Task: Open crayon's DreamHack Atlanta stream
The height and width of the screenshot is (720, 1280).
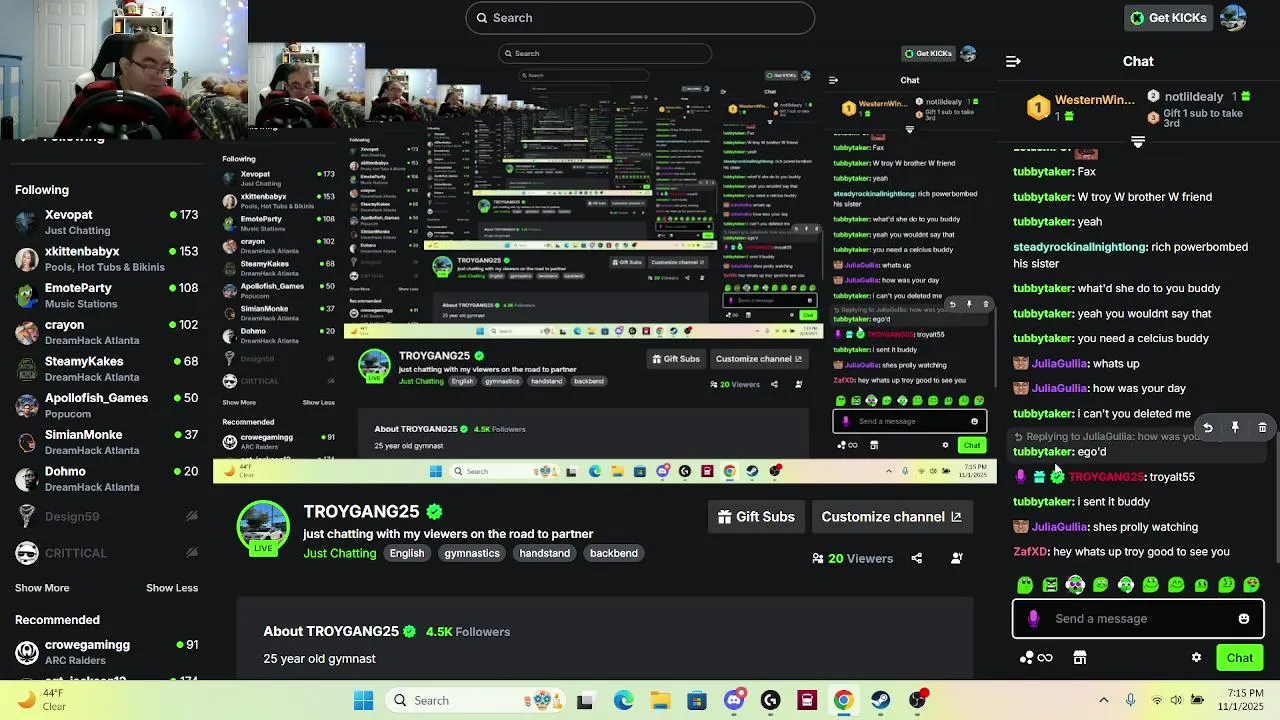Action: click(x=107, y=332)
